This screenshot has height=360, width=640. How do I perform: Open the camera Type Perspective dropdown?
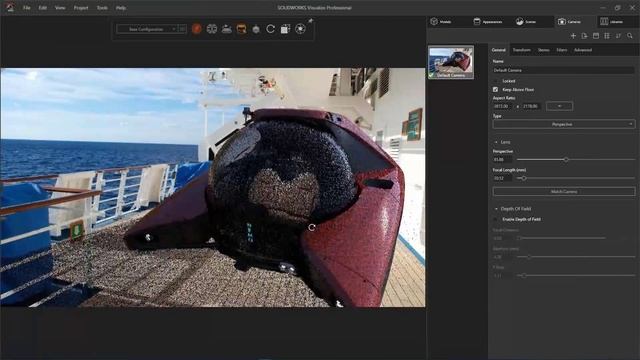(x=564, y=124)
